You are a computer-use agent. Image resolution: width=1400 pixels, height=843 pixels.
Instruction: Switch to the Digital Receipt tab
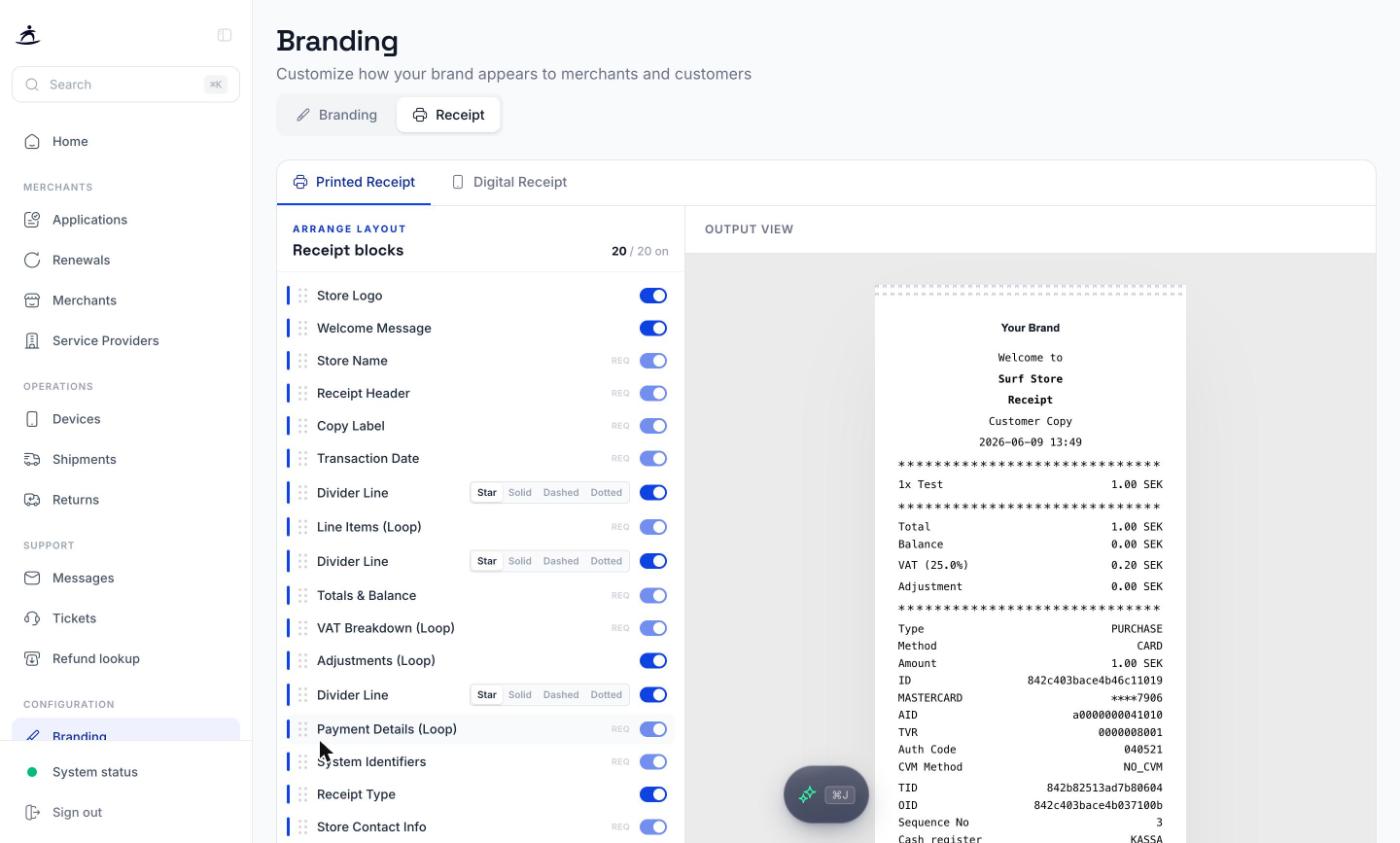pyautogui.click(x=509, y=182)
